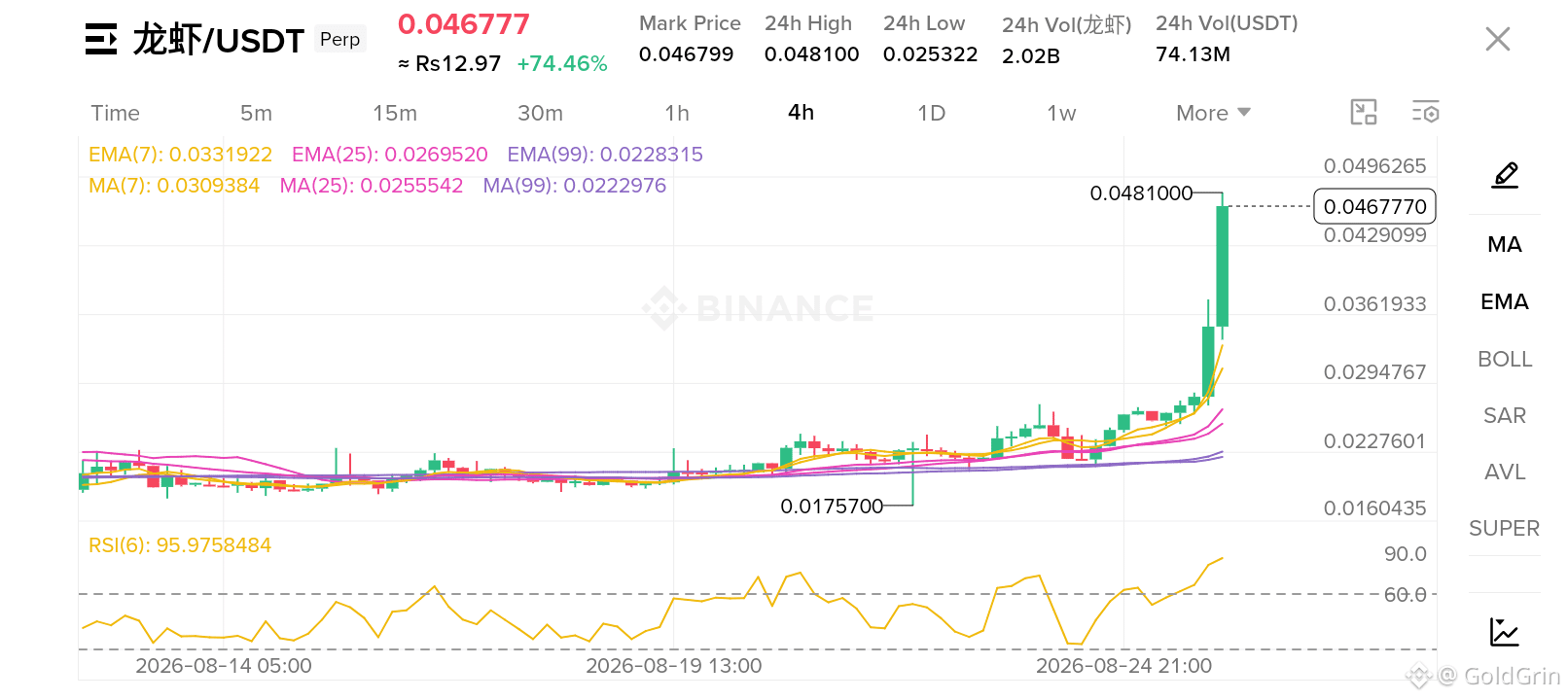Switch to the Time interval tab

pos(116,113)
